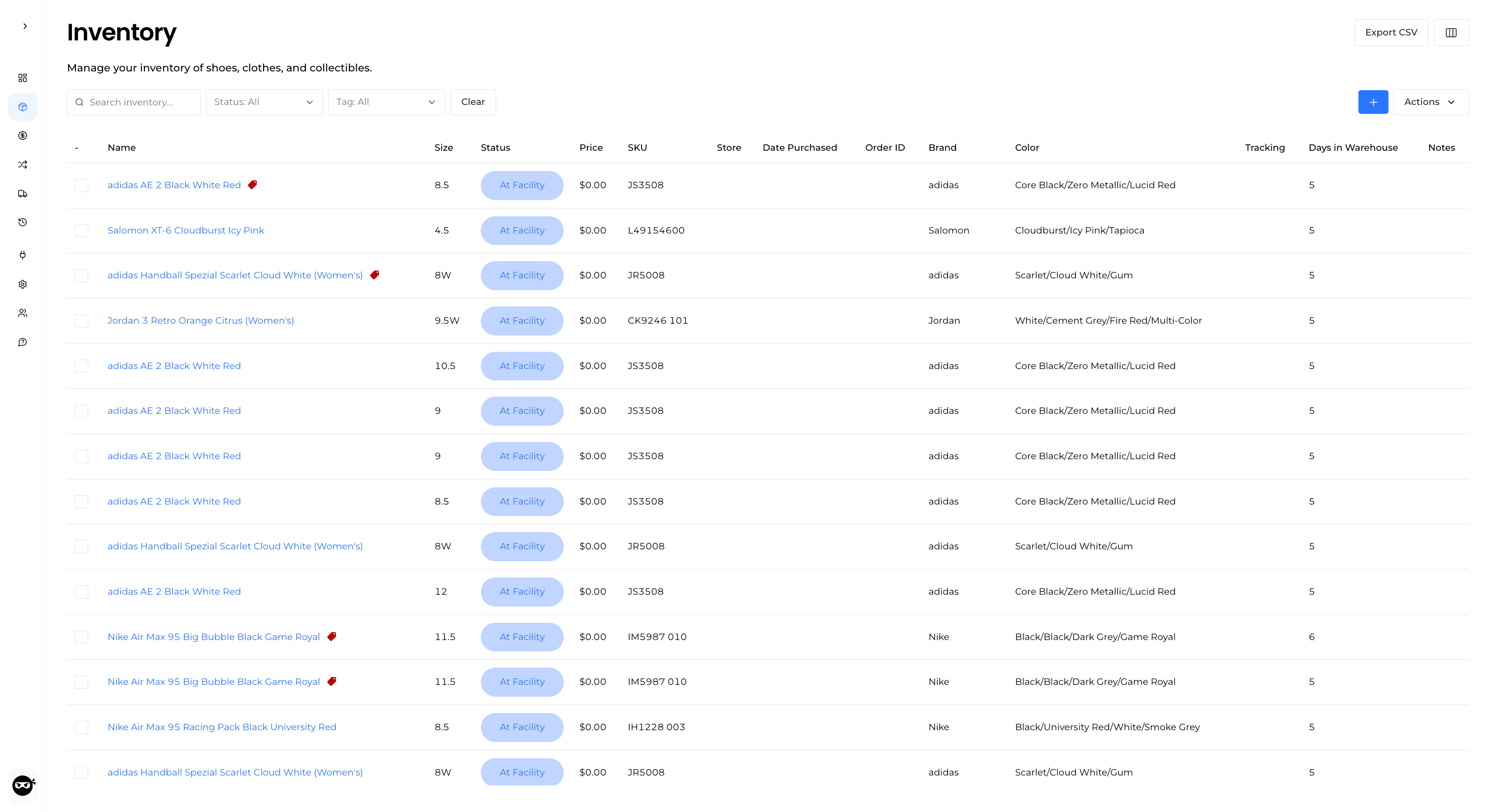Click red tag on Air Max 95 Big Bubble, 6 days
1490x812 pixels.
[332, 636]
